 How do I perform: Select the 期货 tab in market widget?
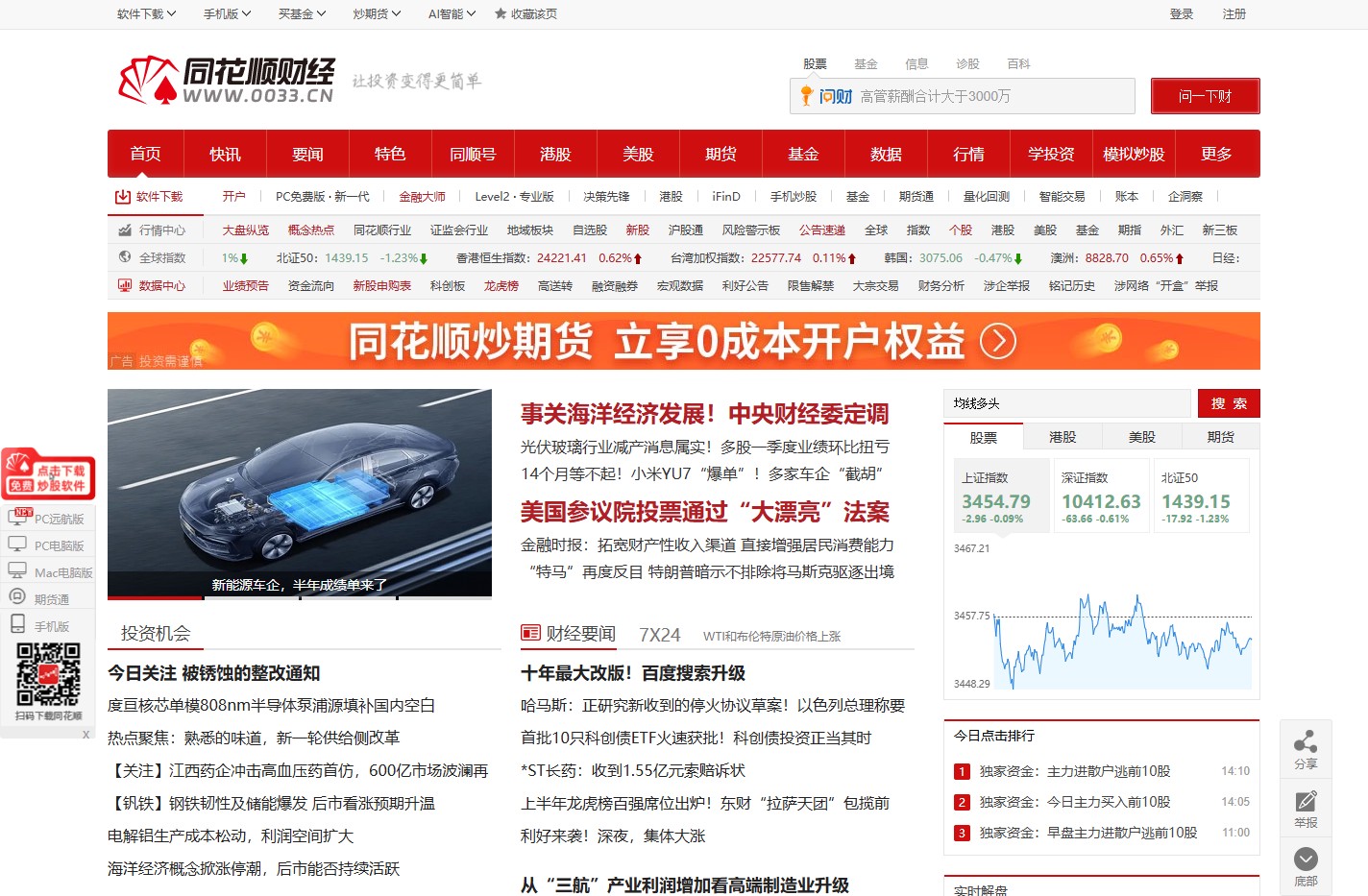click(1220, 437)
